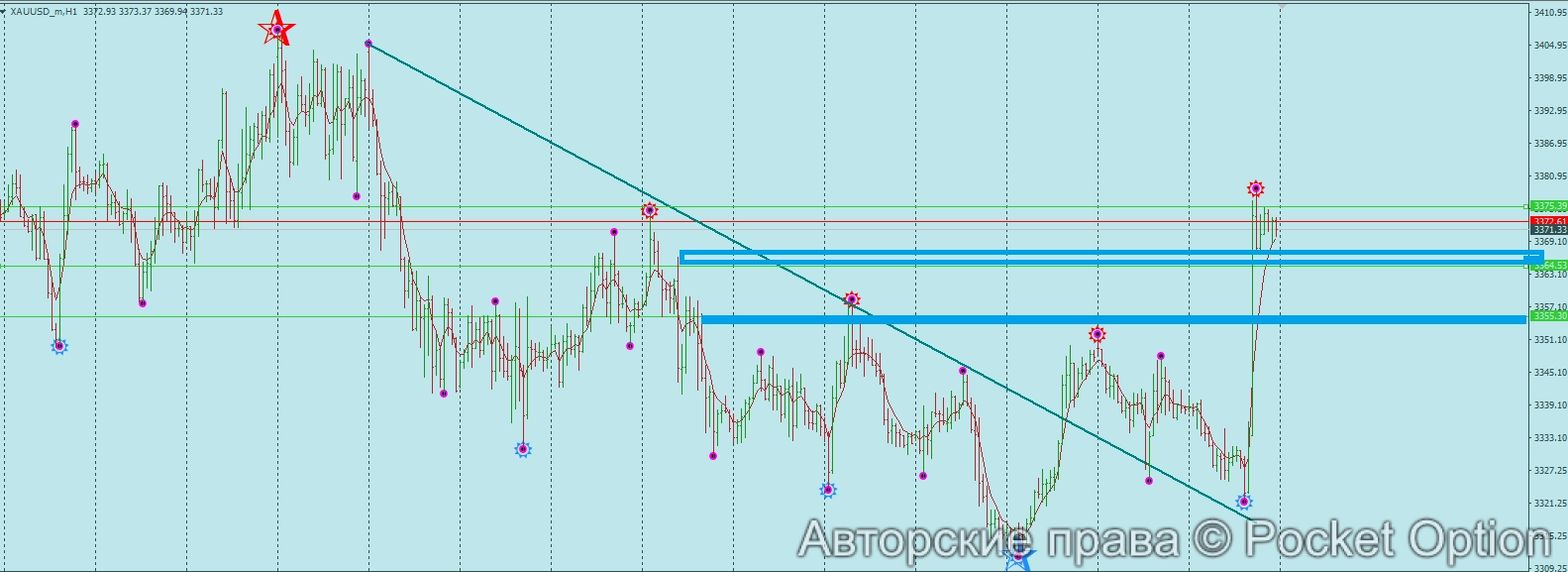Select the green 3364.53 price label
Image resolution: width=1568 pixels, height=572 pixels.
pyautogui.click(x=1549, y=265)
